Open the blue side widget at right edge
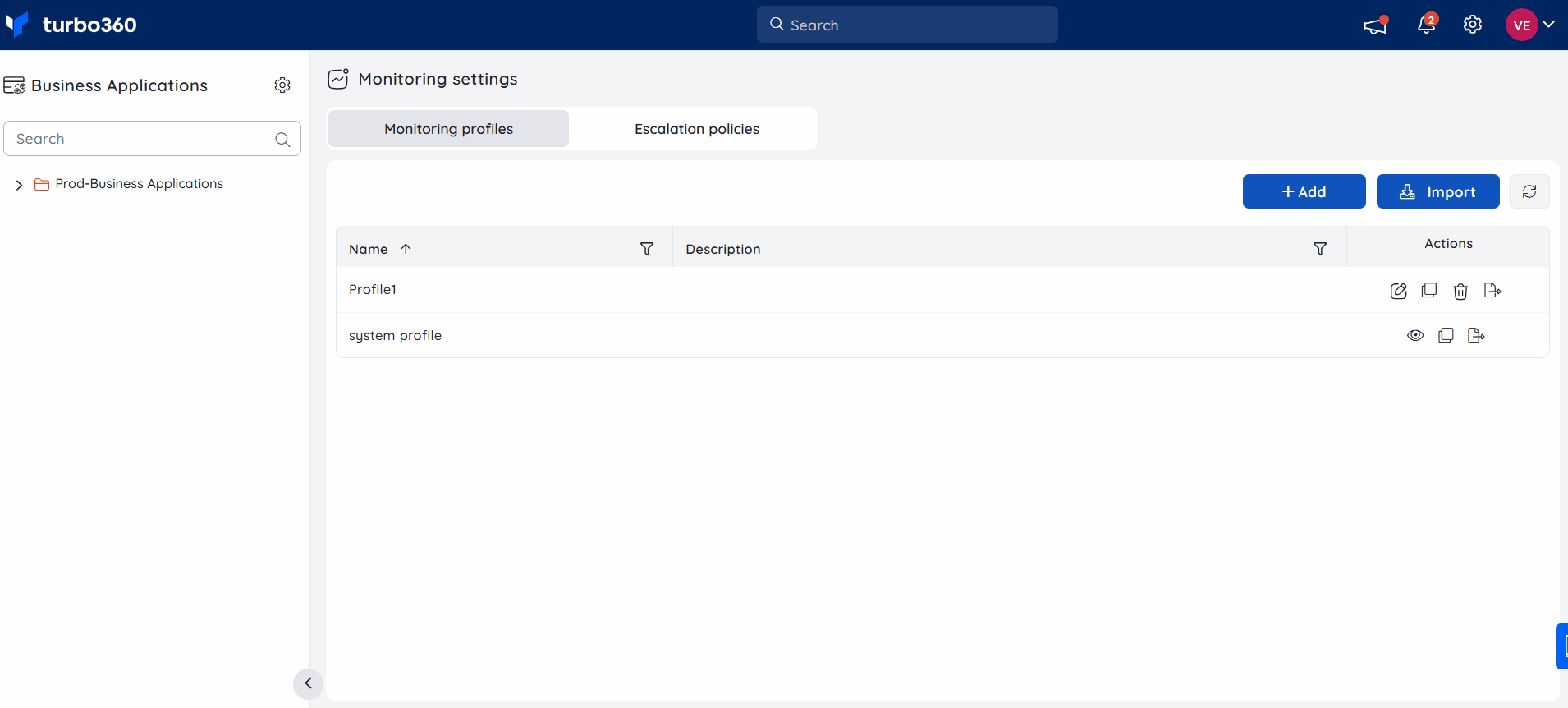1568x708 pixels. [1561, 646]
